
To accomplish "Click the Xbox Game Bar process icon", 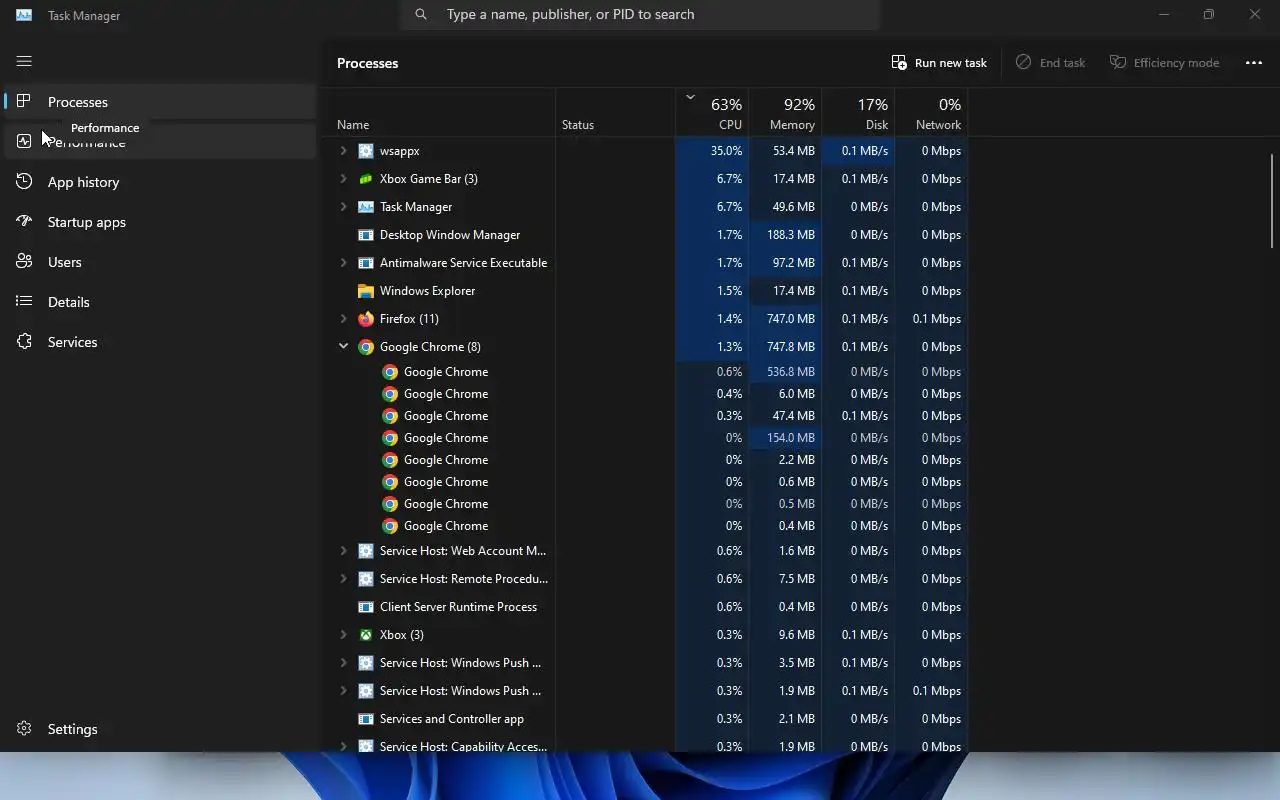I will (x=366, y=179).
